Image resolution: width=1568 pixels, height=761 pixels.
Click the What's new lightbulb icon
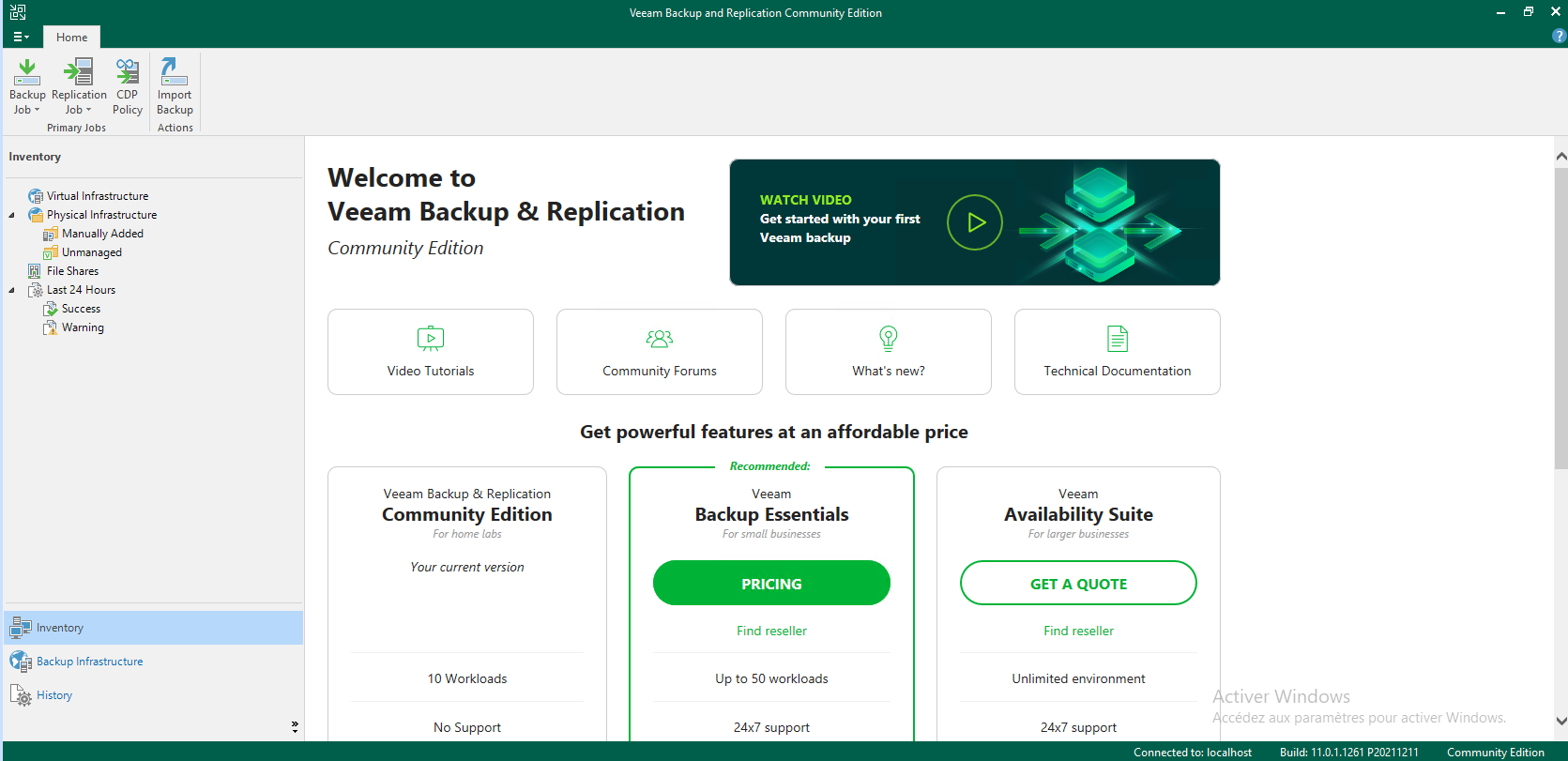tap(889, 338)
